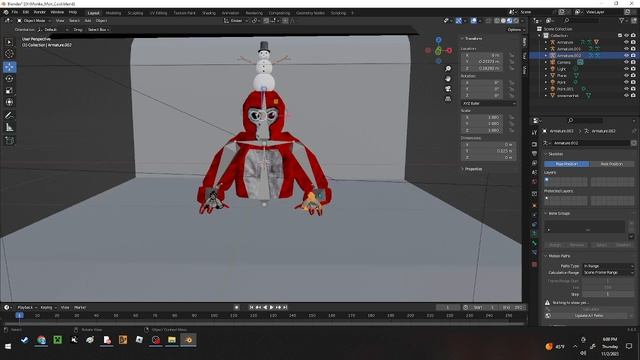Expand Armature.002 in the outliner
Viewport: 640px width, 360px height.
(546, 56)
